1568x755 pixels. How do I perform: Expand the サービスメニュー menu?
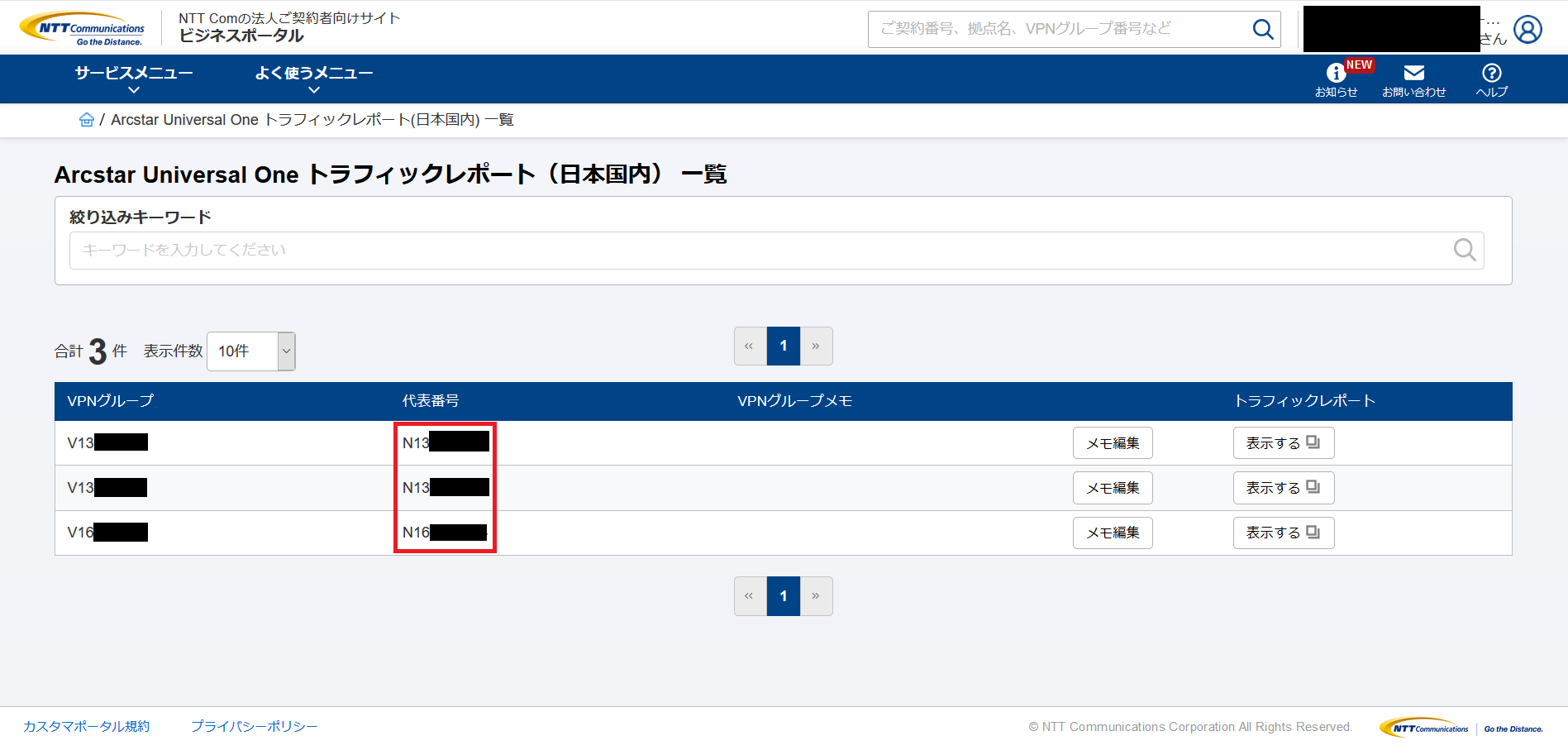[134, 79]
